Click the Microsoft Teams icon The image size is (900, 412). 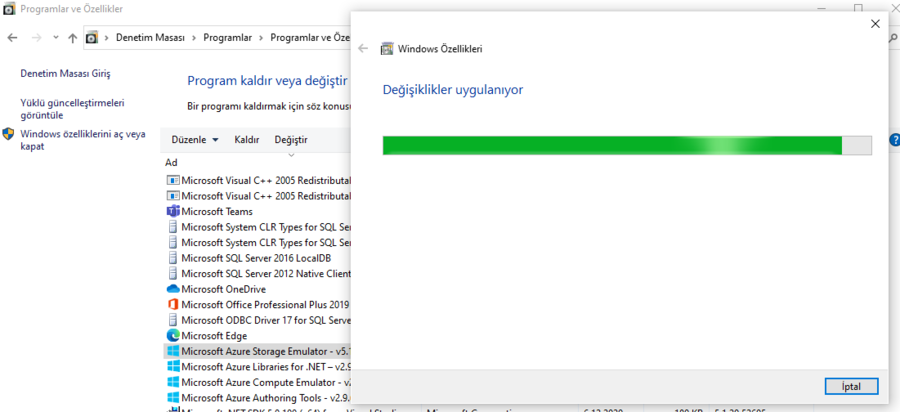[x=172, y=211]
